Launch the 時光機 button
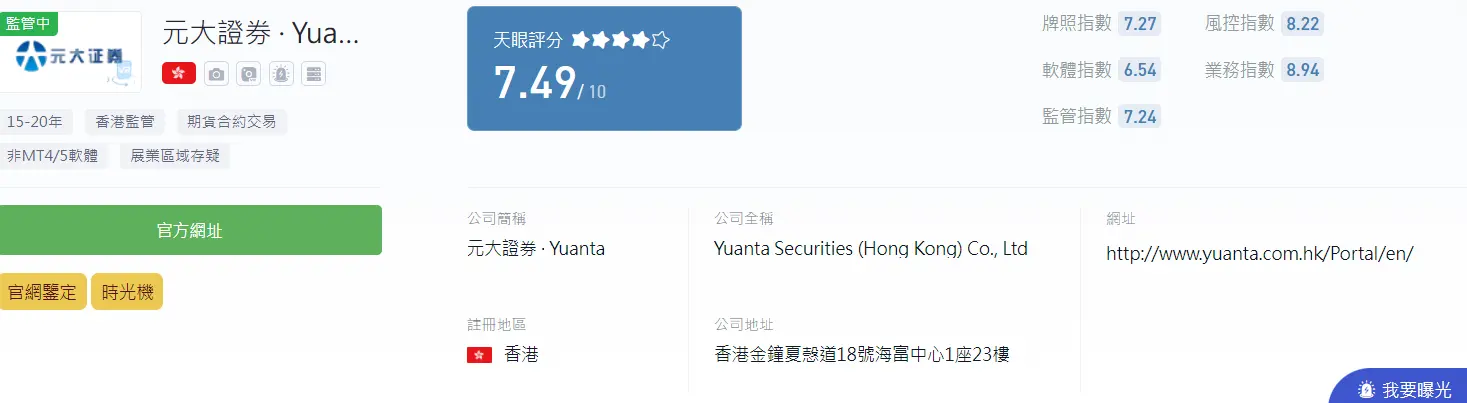 point(127,292)
